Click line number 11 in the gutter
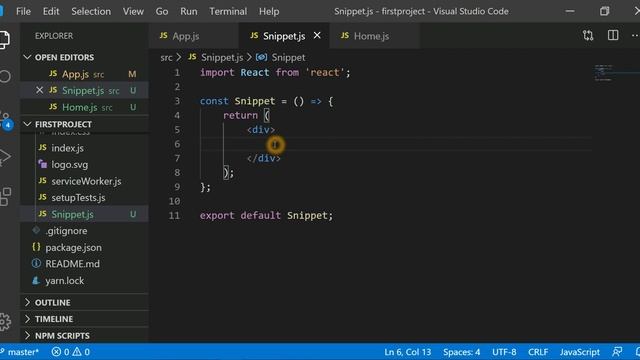 [174, 215]
